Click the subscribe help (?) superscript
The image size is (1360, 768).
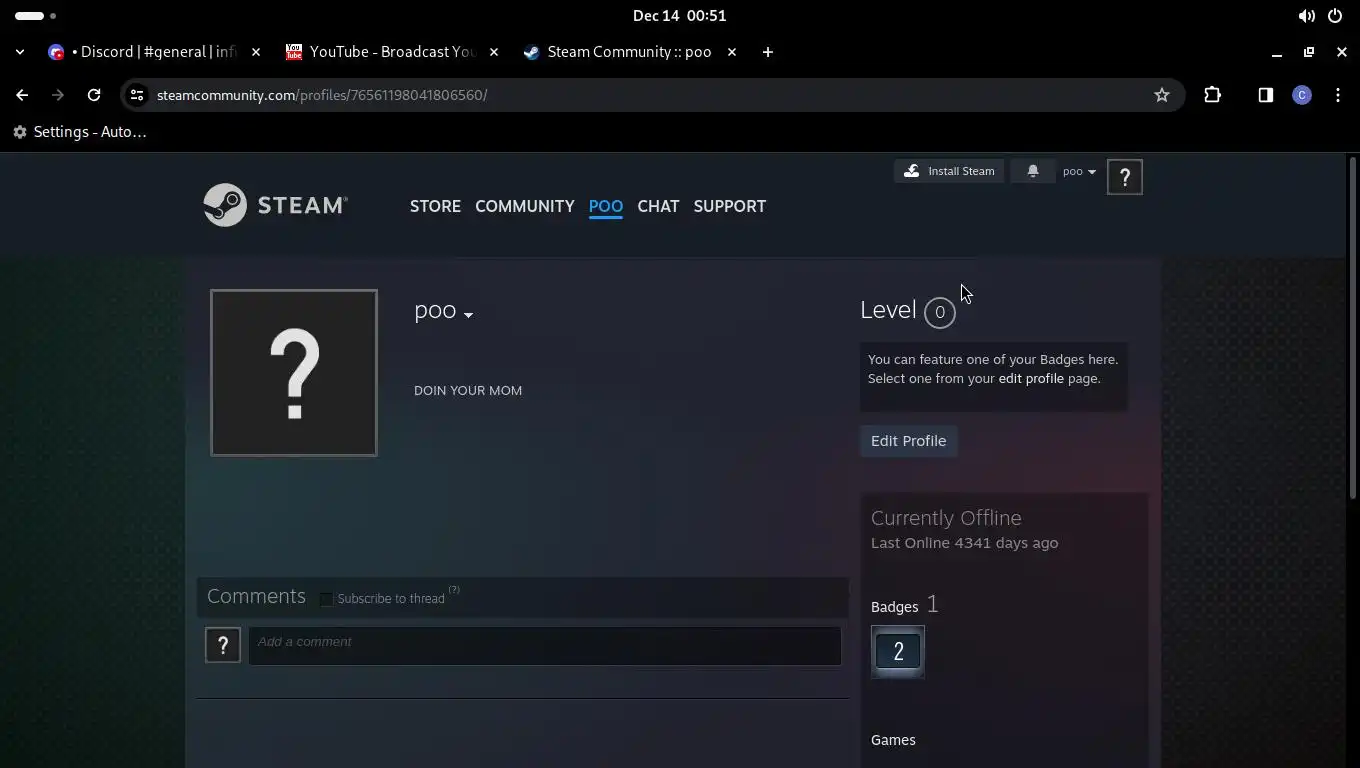(x=454, y=590)
